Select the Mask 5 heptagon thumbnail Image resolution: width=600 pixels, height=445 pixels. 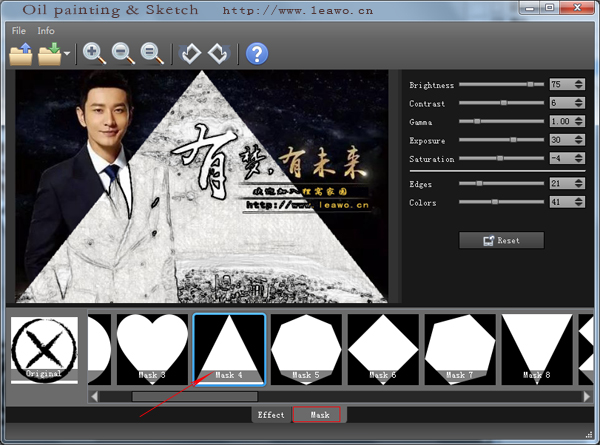(306, 350)
